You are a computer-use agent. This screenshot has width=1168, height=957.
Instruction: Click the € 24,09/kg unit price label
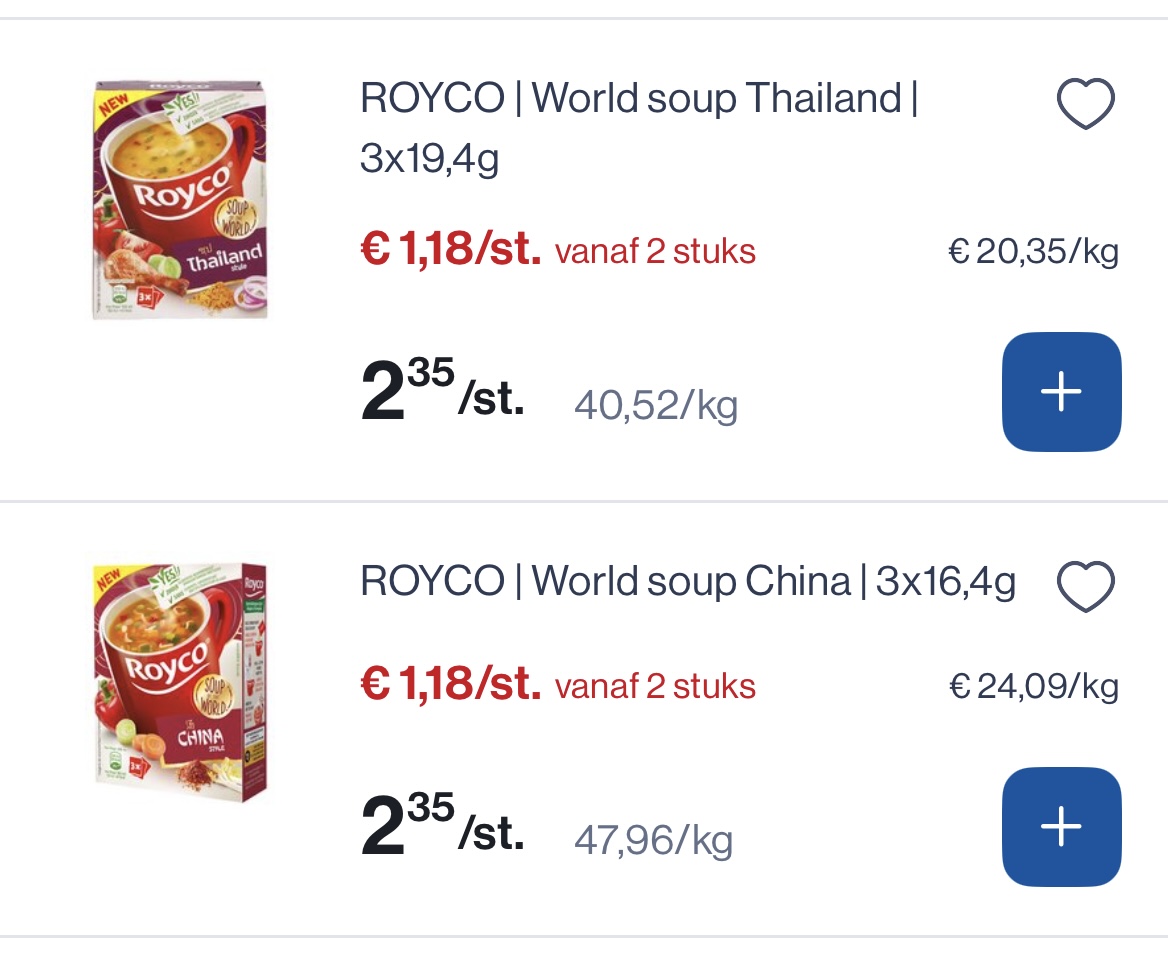tap(1034, 687)
